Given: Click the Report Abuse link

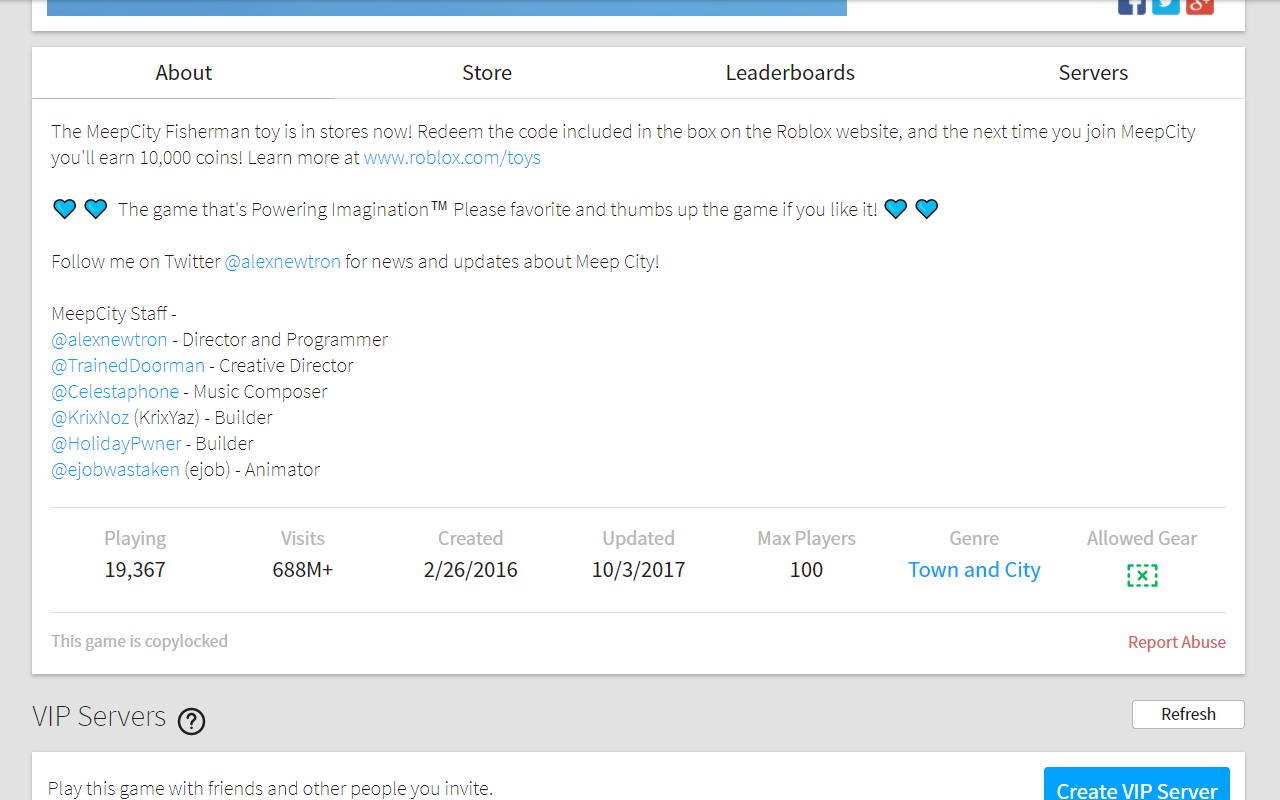Looking at the screenshot, I should click(x=1177, y=642).
